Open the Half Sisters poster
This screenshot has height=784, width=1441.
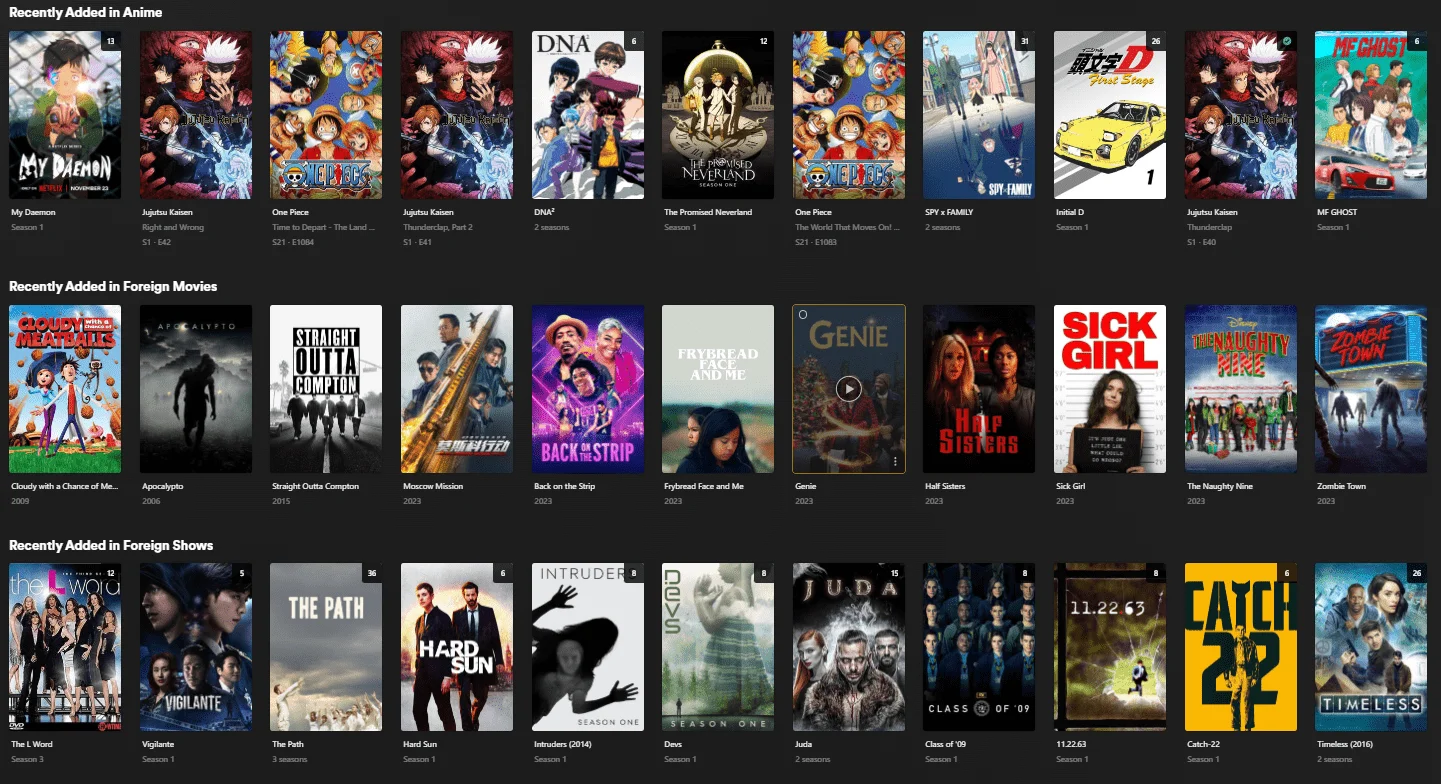[980, 389]
